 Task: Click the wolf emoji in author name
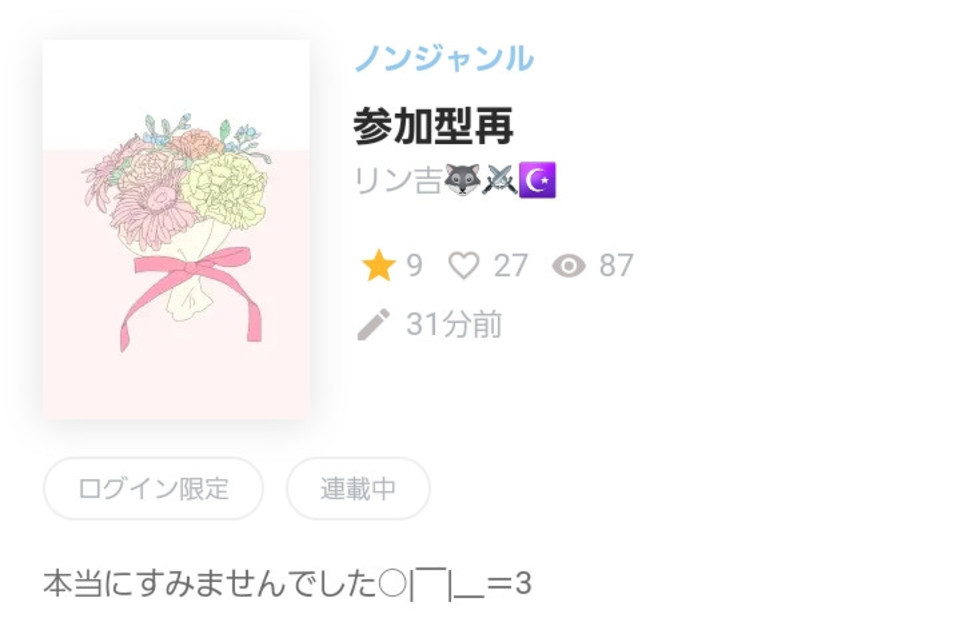pyautogui.click(x=462, y=180)
